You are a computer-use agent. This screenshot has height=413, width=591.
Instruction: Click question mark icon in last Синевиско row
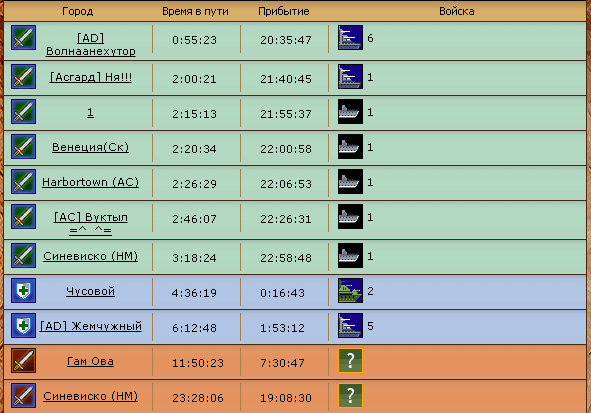(x=351, y=396)
